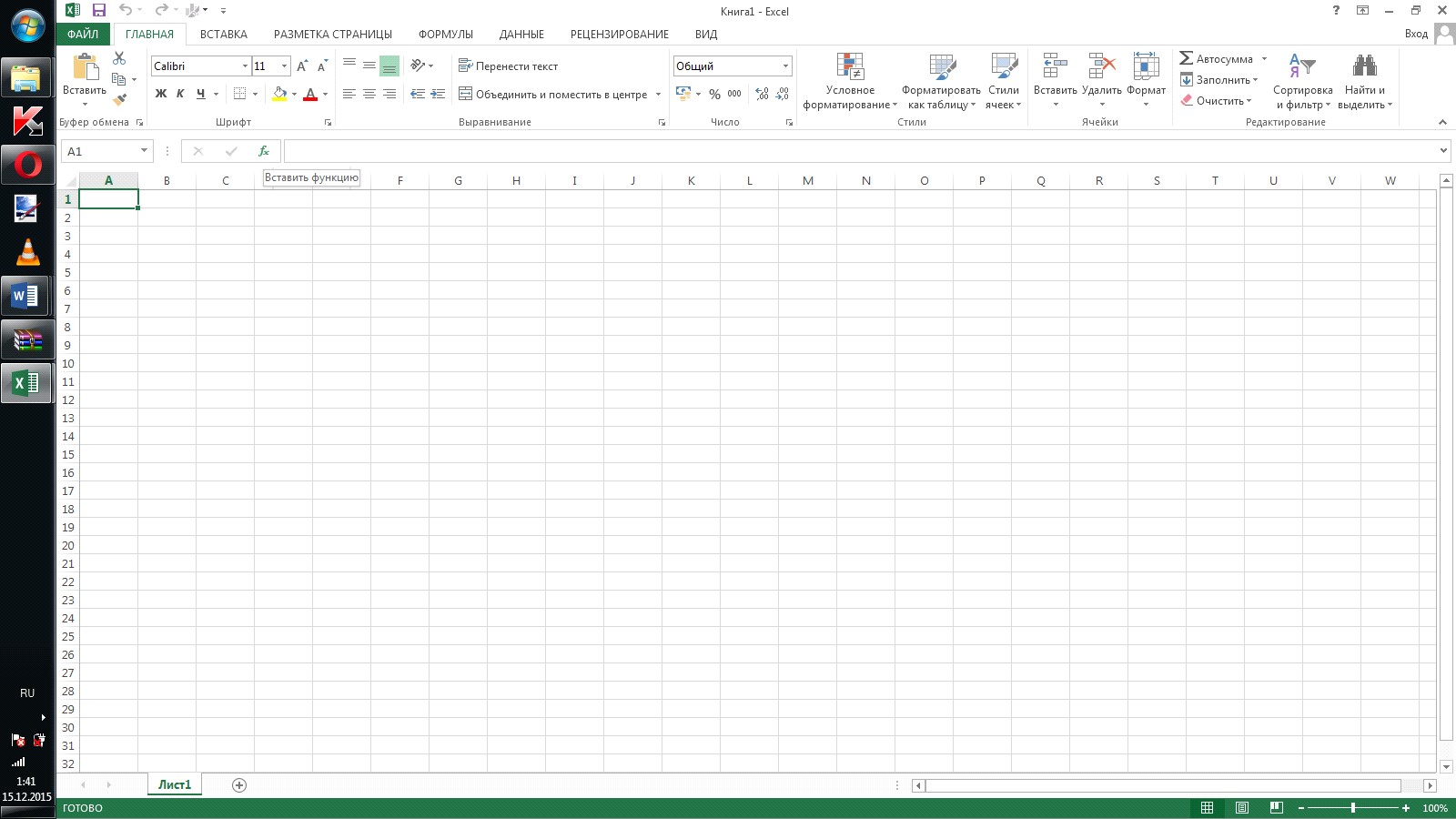Click the Format Painter brush icon
Image resolution: width=1456 pixels, height=819 pixels.
pos(119,100)
